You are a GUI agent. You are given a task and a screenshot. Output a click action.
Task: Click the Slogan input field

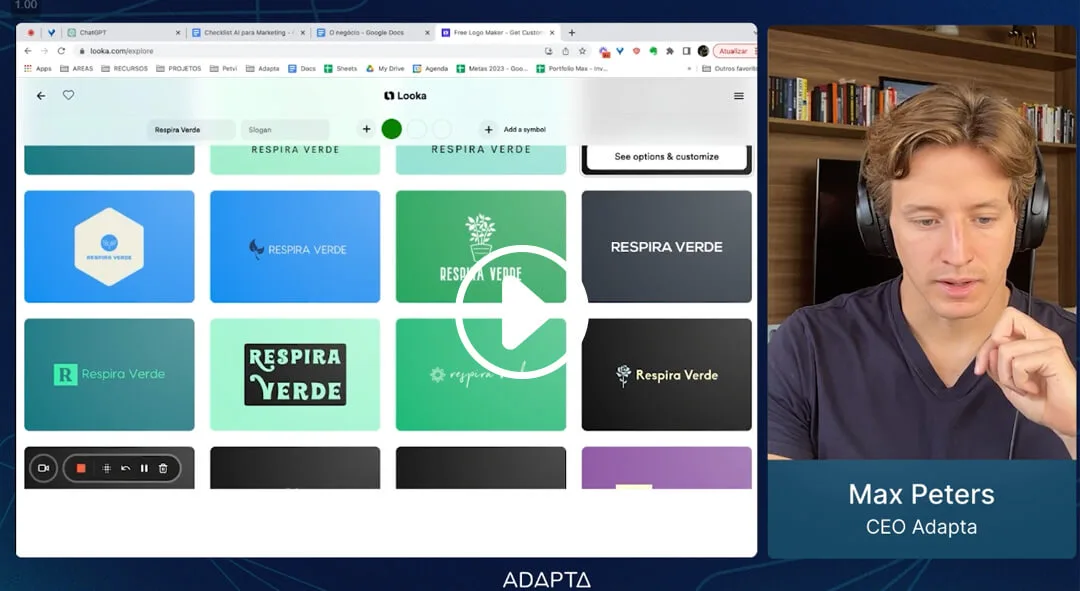point(285,130)
